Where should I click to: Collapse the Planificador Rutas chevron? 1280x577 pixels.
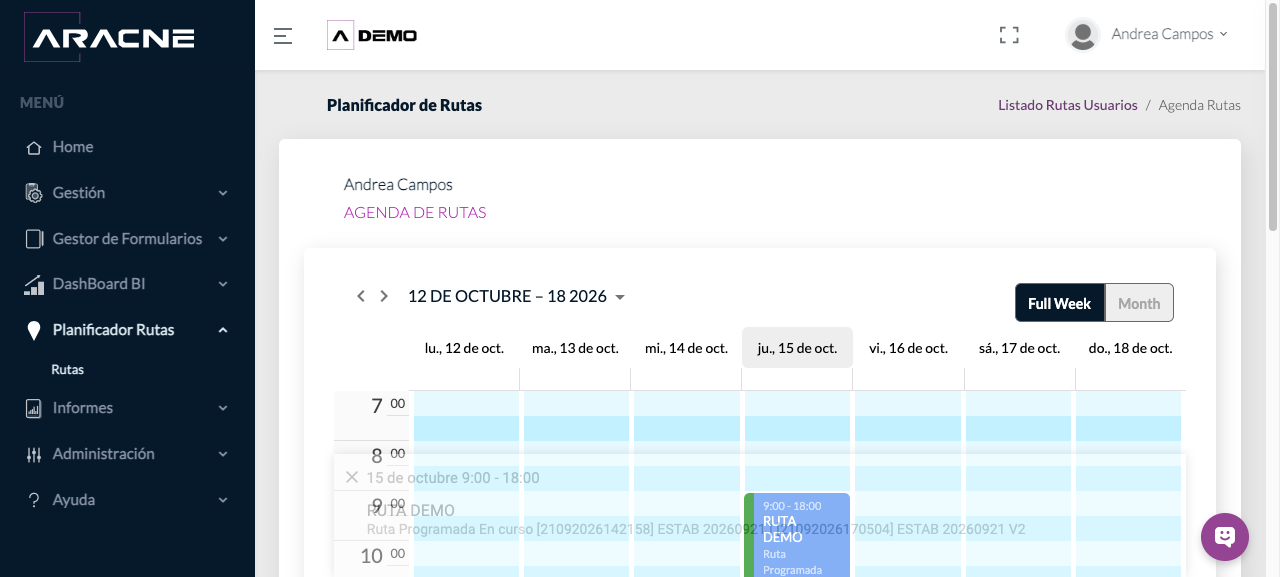coord(223,330)
